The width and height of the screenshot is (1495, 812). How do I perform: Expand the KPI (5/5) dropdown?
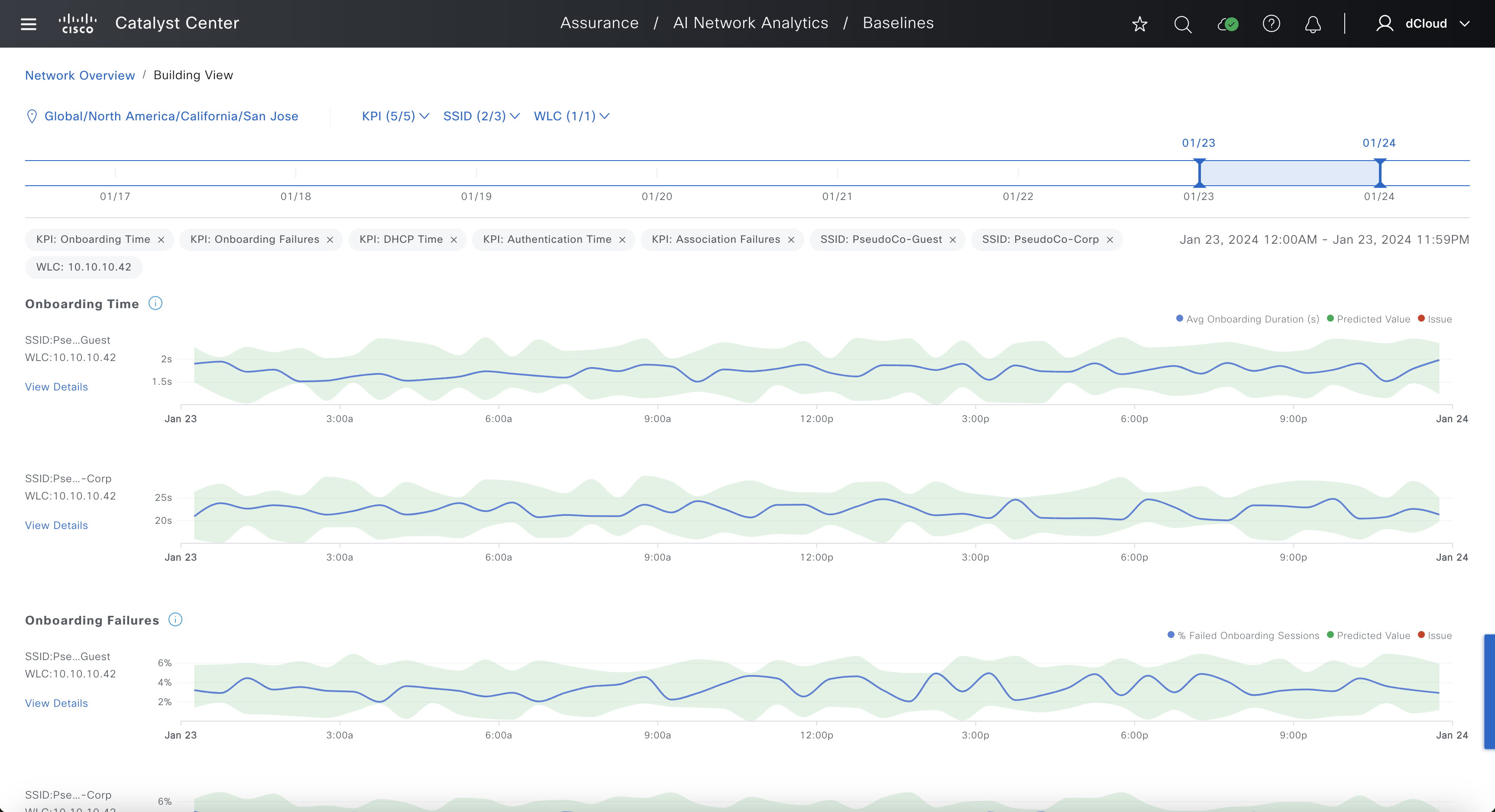click(x=396, y=116)
